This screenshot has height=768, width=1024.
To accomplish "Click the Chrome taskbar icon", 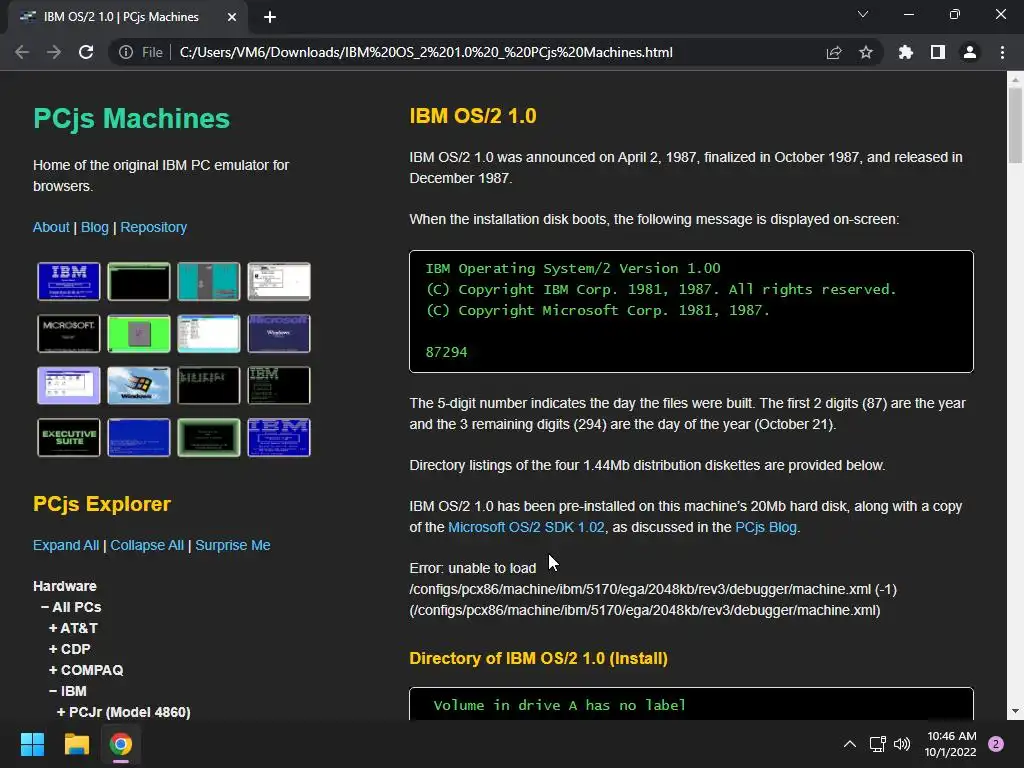I will click(x=120, y=744).
